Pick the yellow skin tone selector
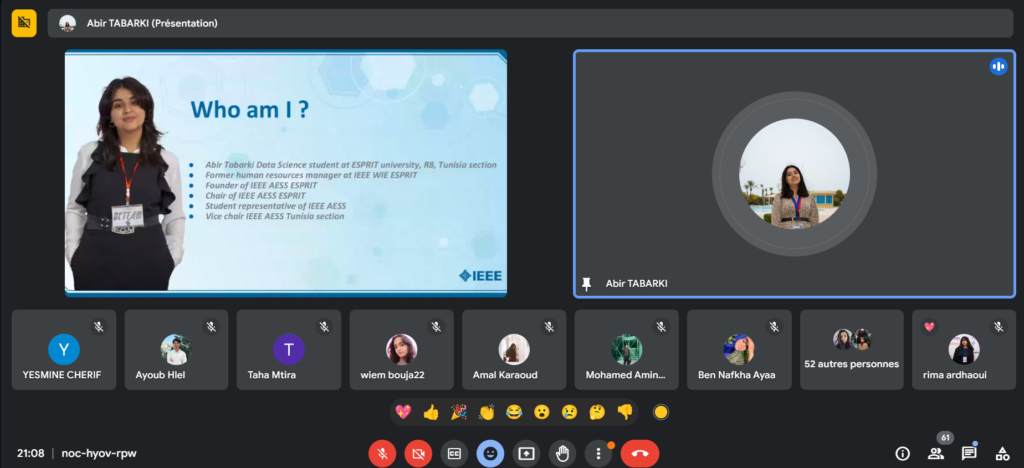 [661, 412]
